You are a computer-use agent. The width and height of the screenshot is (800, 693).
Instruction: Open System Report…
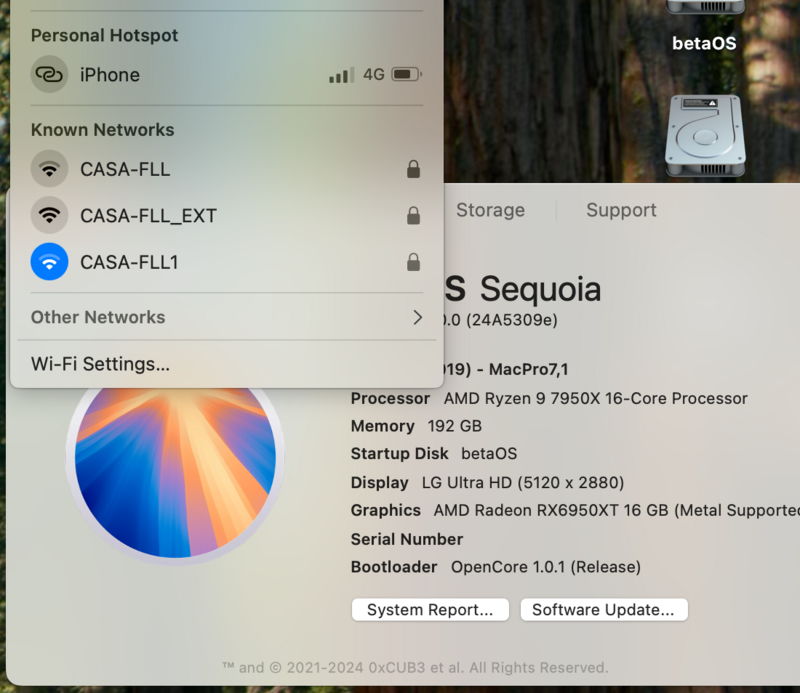click(430, 610)
